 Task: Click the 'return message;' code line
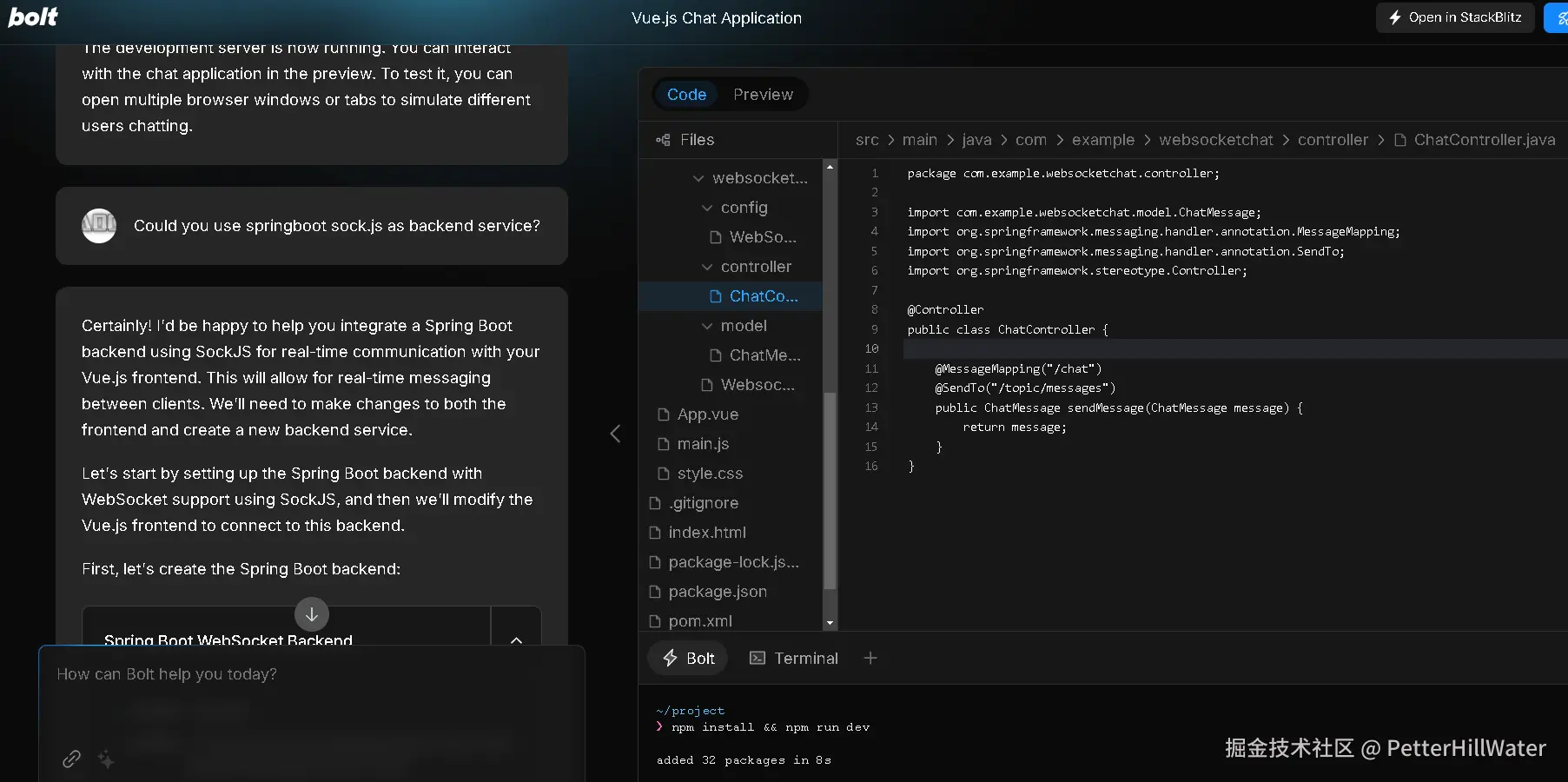pyautogui.click(x=1015, y=427)
